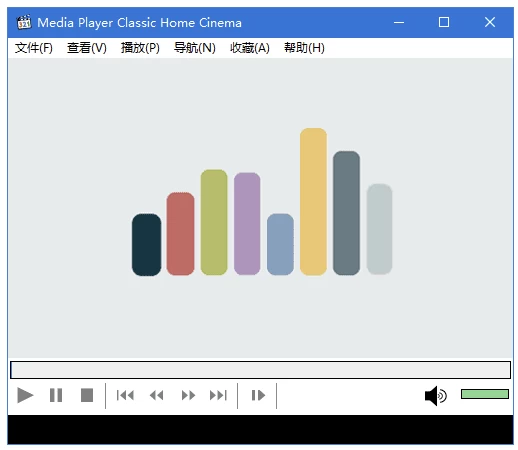The height and width of the screenshot is (450, 518).
Task: Fast forward with the double-right arrow icon
Action: 188,396
